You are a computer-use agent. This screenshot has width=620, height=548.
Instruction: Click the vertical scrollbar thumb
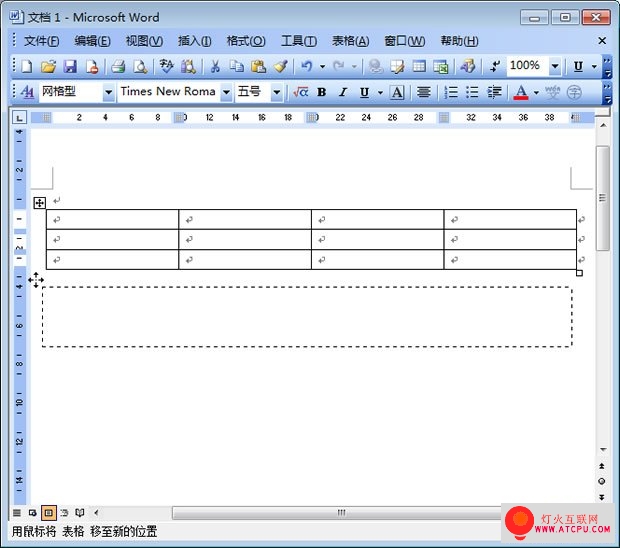pos(602,198)
